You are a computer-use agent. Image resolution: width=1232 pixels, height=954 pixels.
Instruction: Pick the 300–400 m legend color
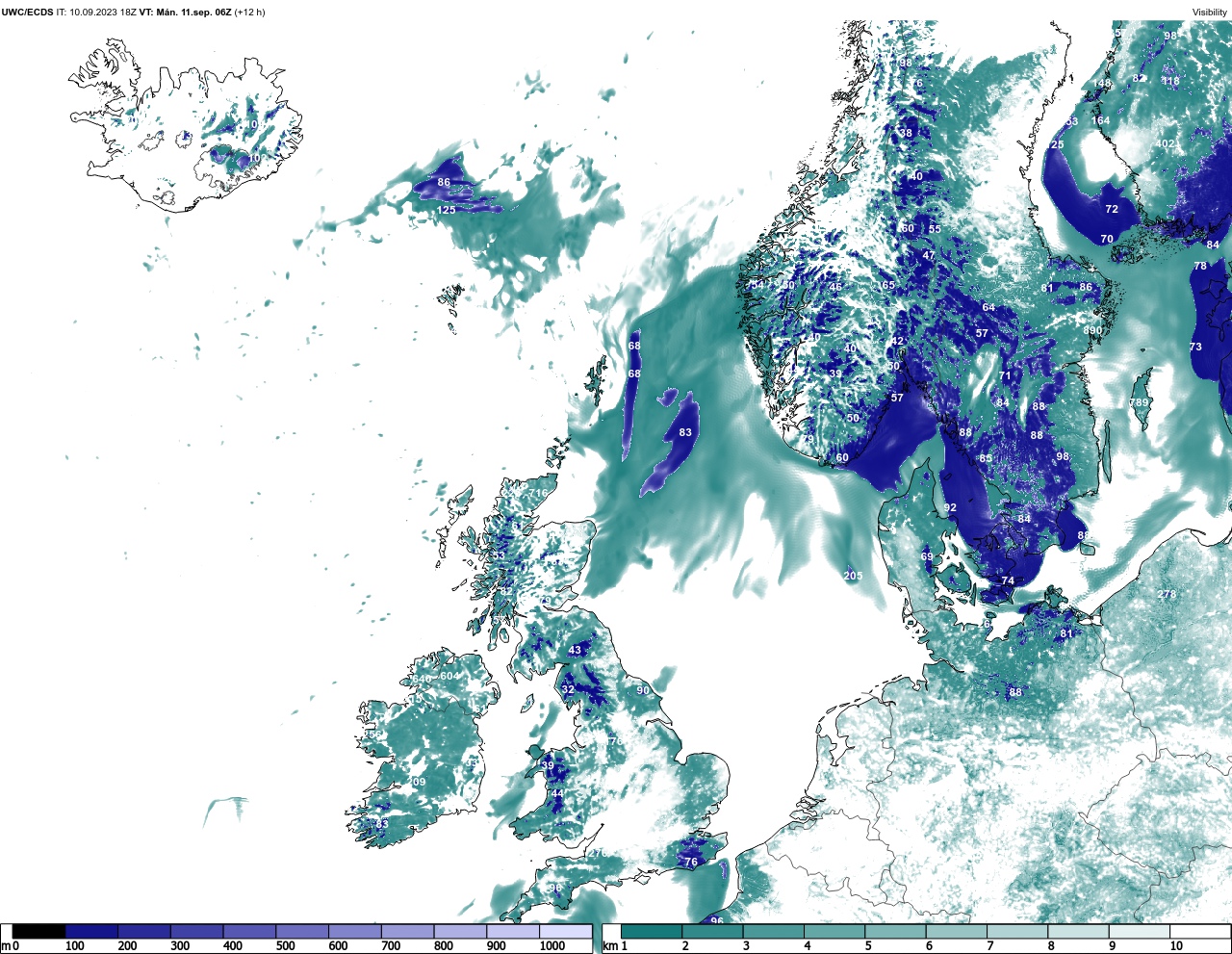pos(197,932)
